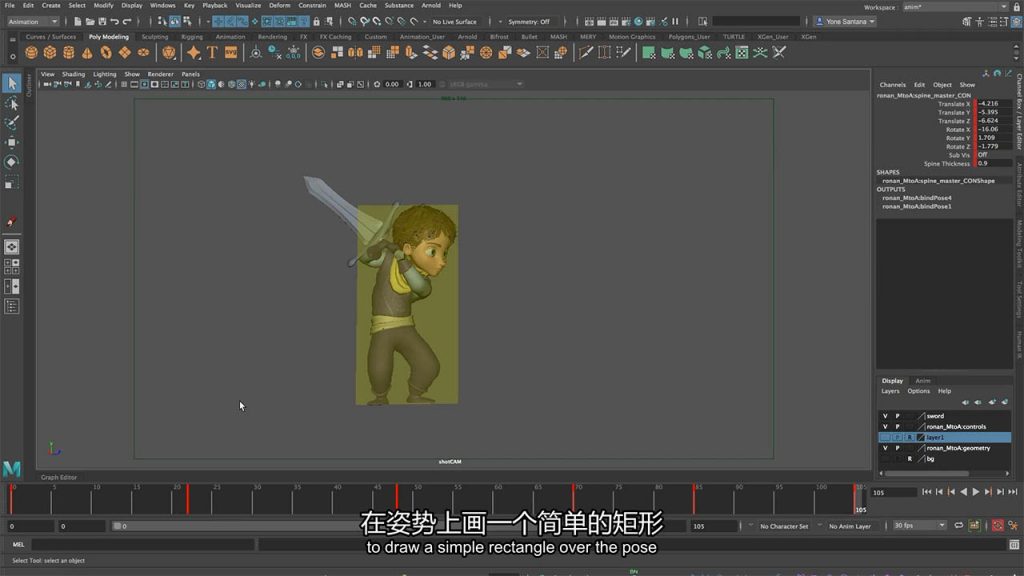Screen dimensions: 1024x576
Task: Activate the Select tool in the toolbox
Action: pos(12,83)
